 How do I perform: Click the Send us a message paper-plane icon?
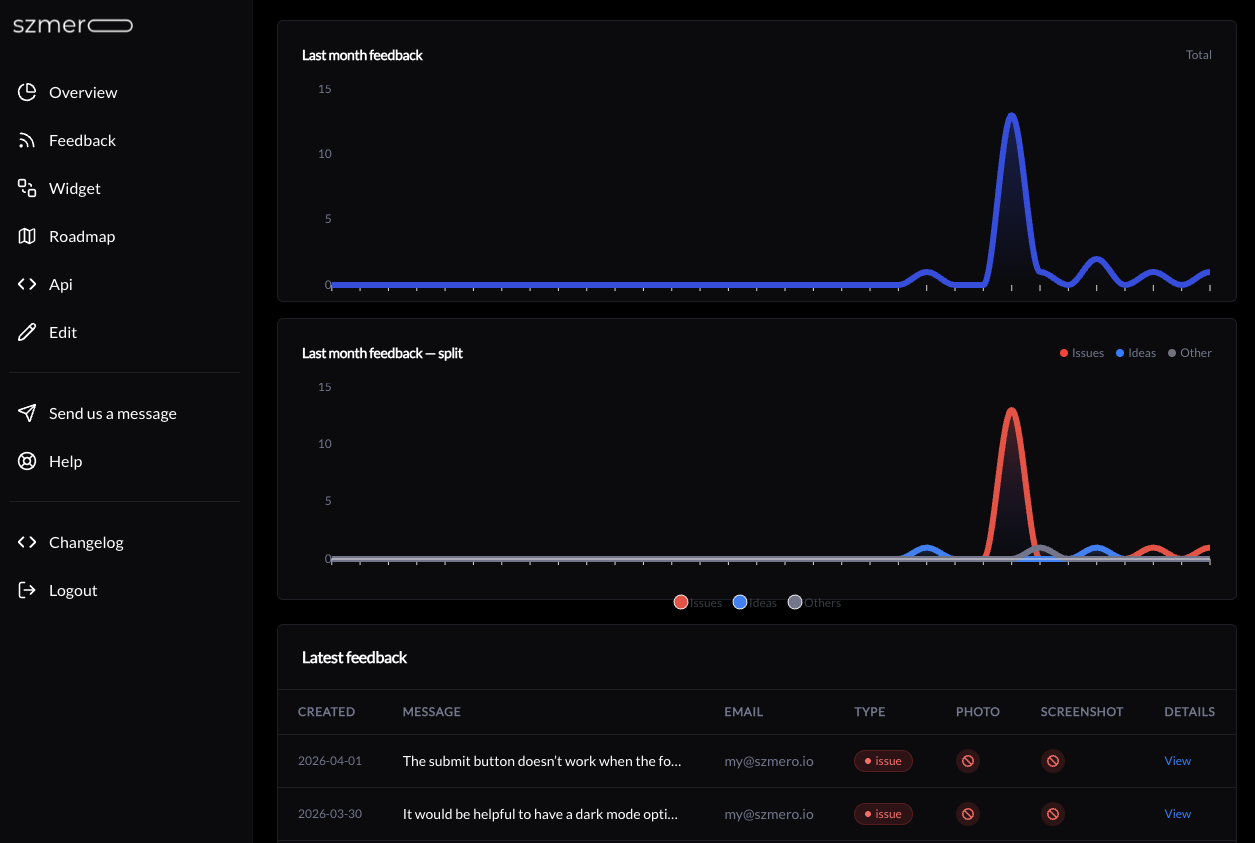(x=27, y=413)
